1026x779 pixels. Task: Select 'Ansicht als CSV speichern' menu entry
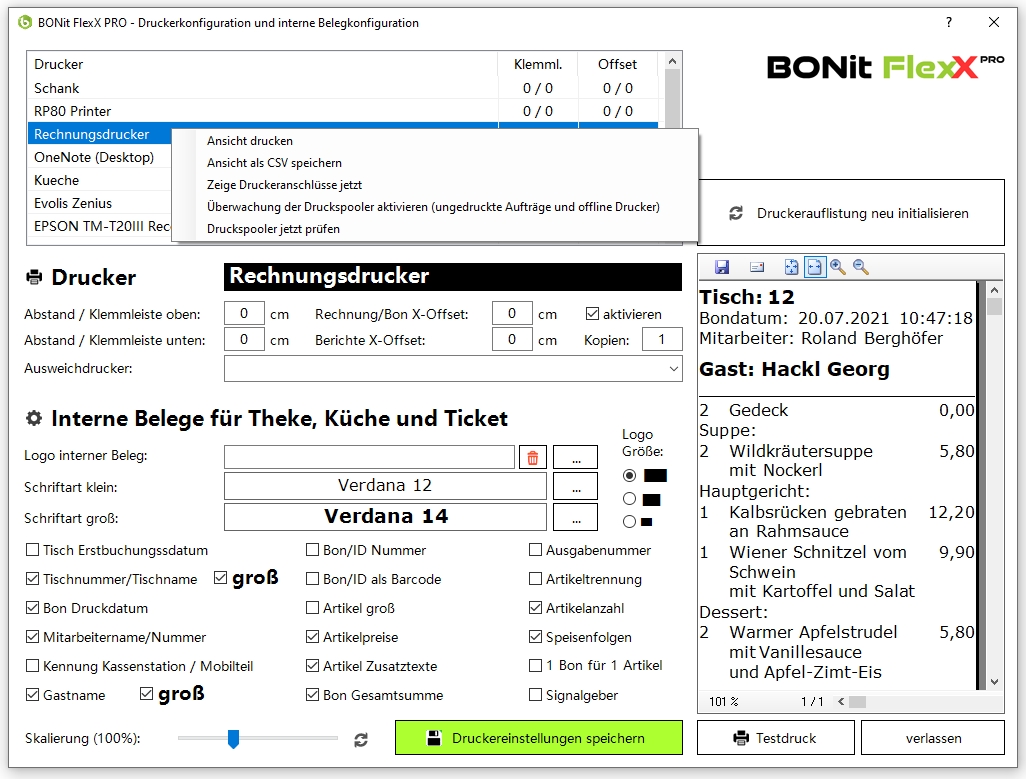(x=435, y=163)
